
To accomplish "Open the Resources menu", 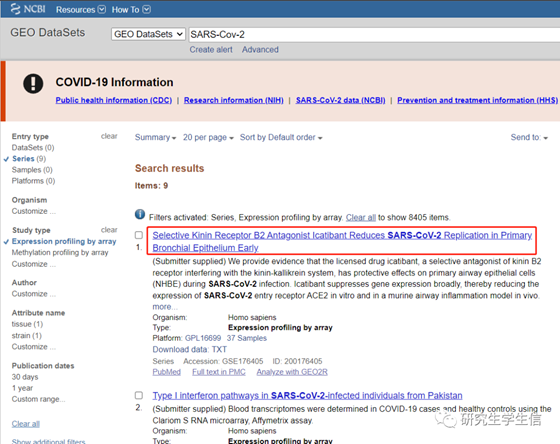I will (x=81, y=10).
